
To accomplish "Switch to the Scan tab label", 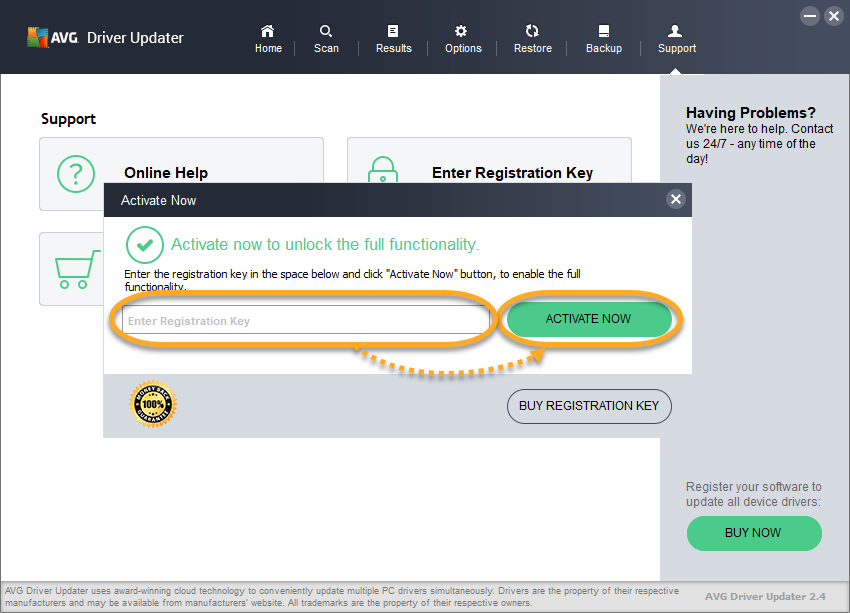I will [326, 48].
